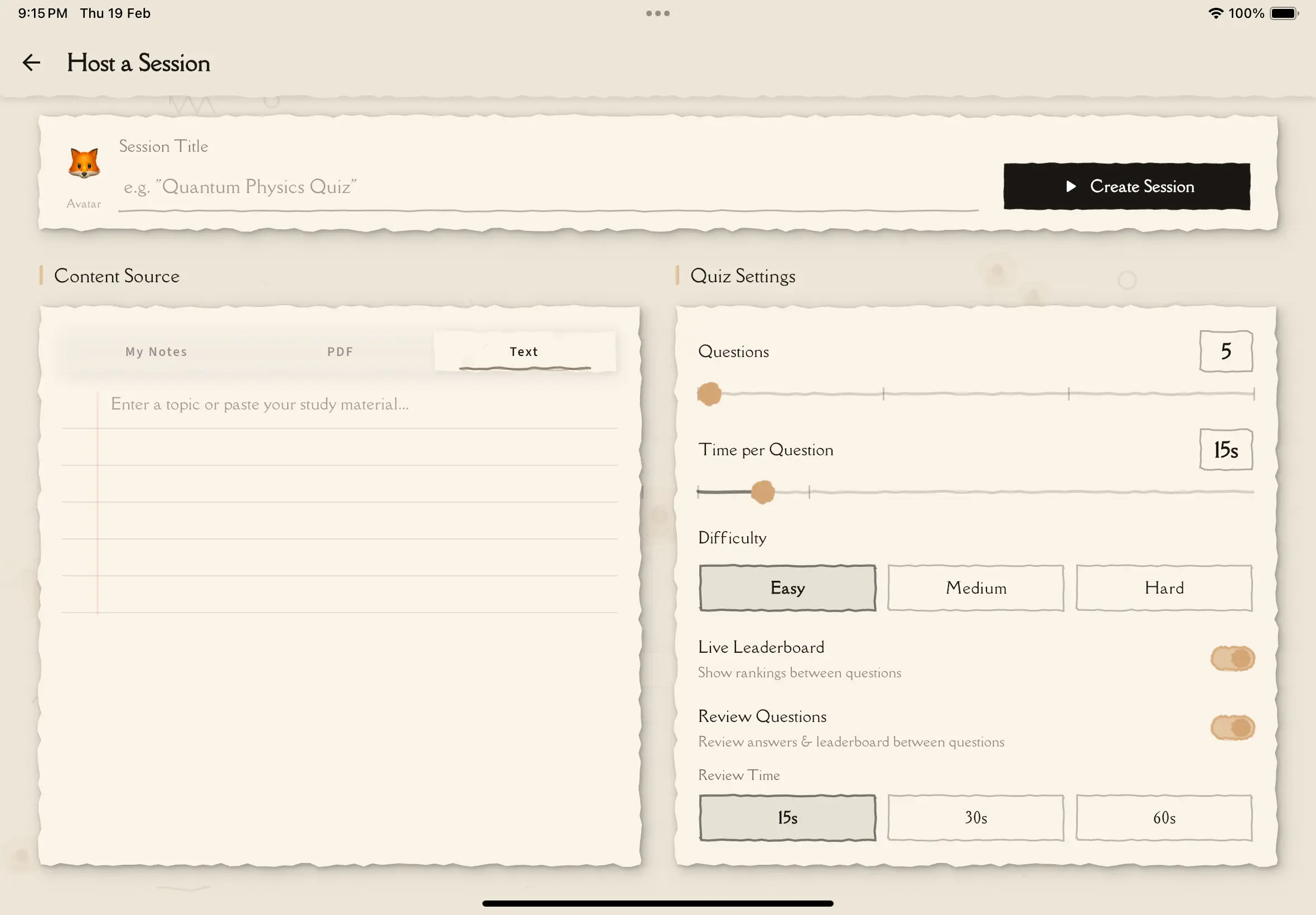Image resolution: width=1316 pixels, height=915 pixels.
Task: Set difficulty to Hard
Action: click(x=1164, y=587)
